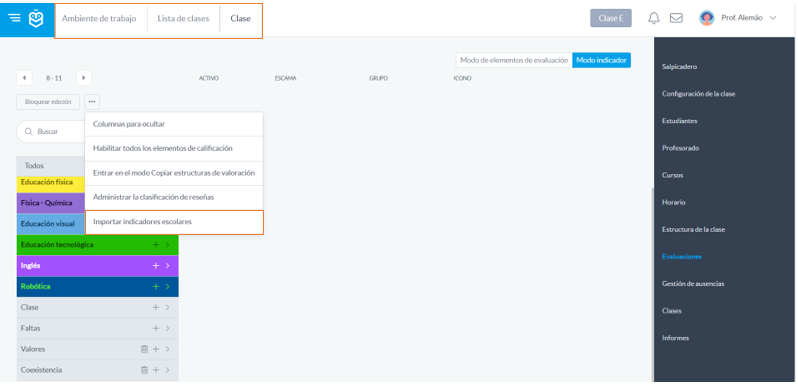
Task: Add item to Faltas row with plus
Action: (x=156, y=328)
